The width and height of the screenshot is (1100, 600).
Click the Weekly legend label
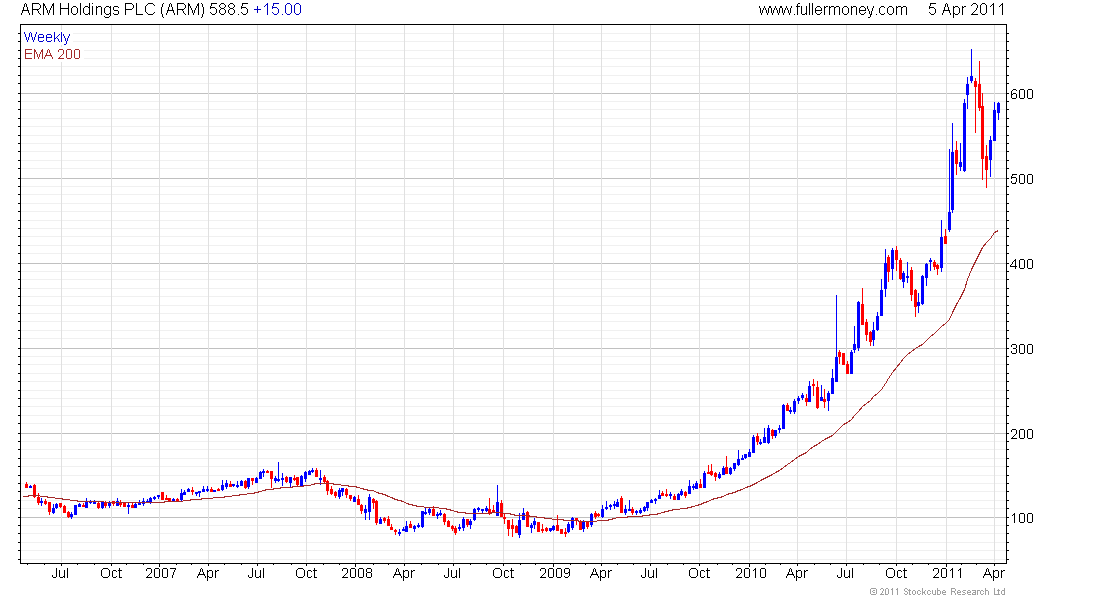pyautogui.click(x=47, y=37)
